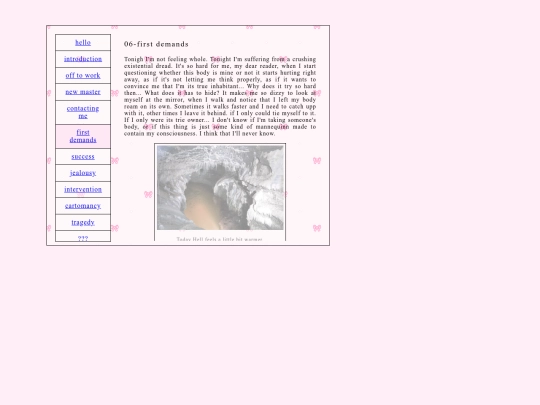The width and height of the screenshot is (540, 405).
Task: Click the caption "Today Hell feels a little bit warmer"
Action: [x=220, y=239]
